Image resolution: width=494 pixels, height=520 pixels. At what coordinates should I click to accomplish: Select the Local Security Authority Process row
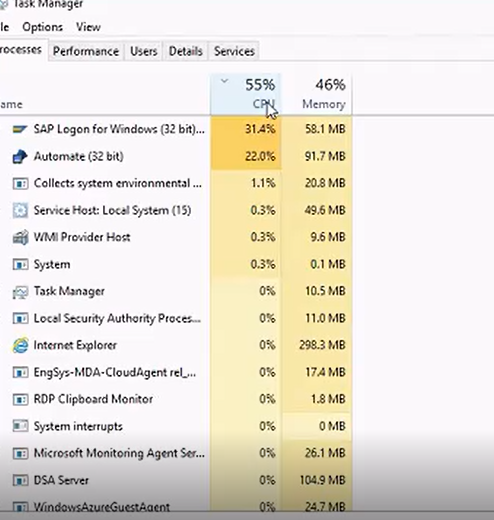[176, 318]
